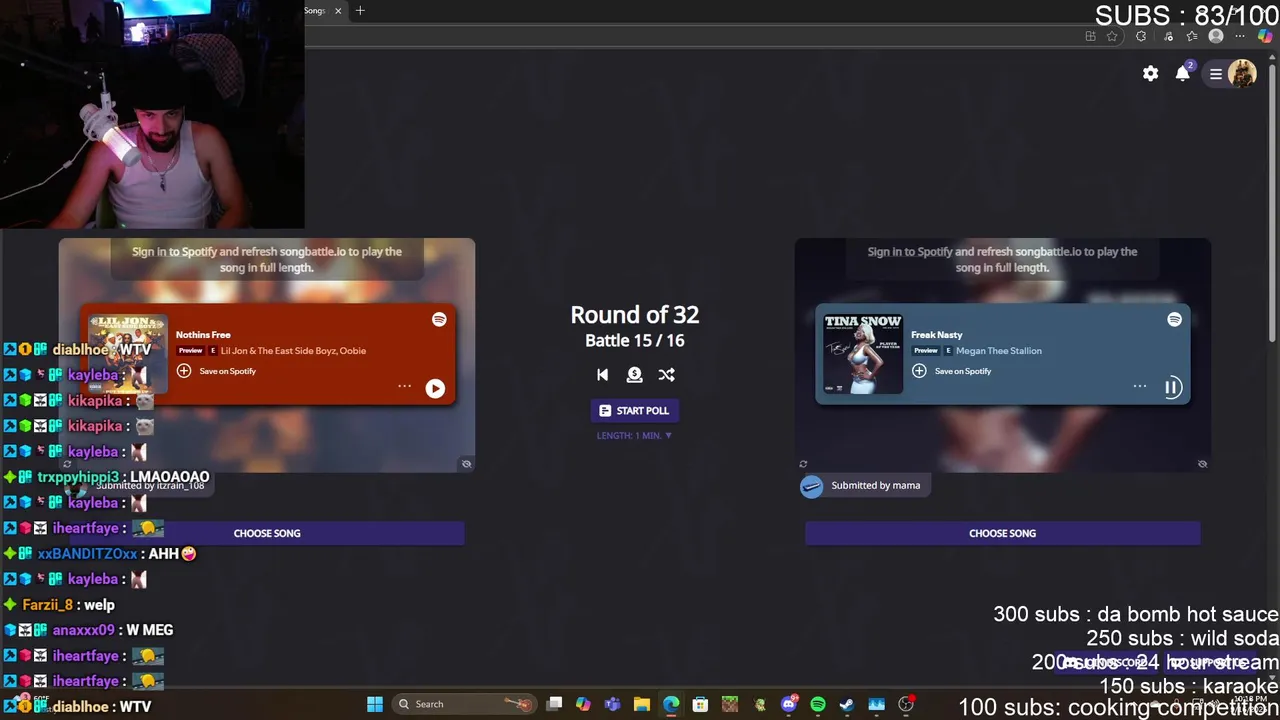Launch Microsoft Teams from taskbar
The image size is (1280, 720).
tap(612, 704)
